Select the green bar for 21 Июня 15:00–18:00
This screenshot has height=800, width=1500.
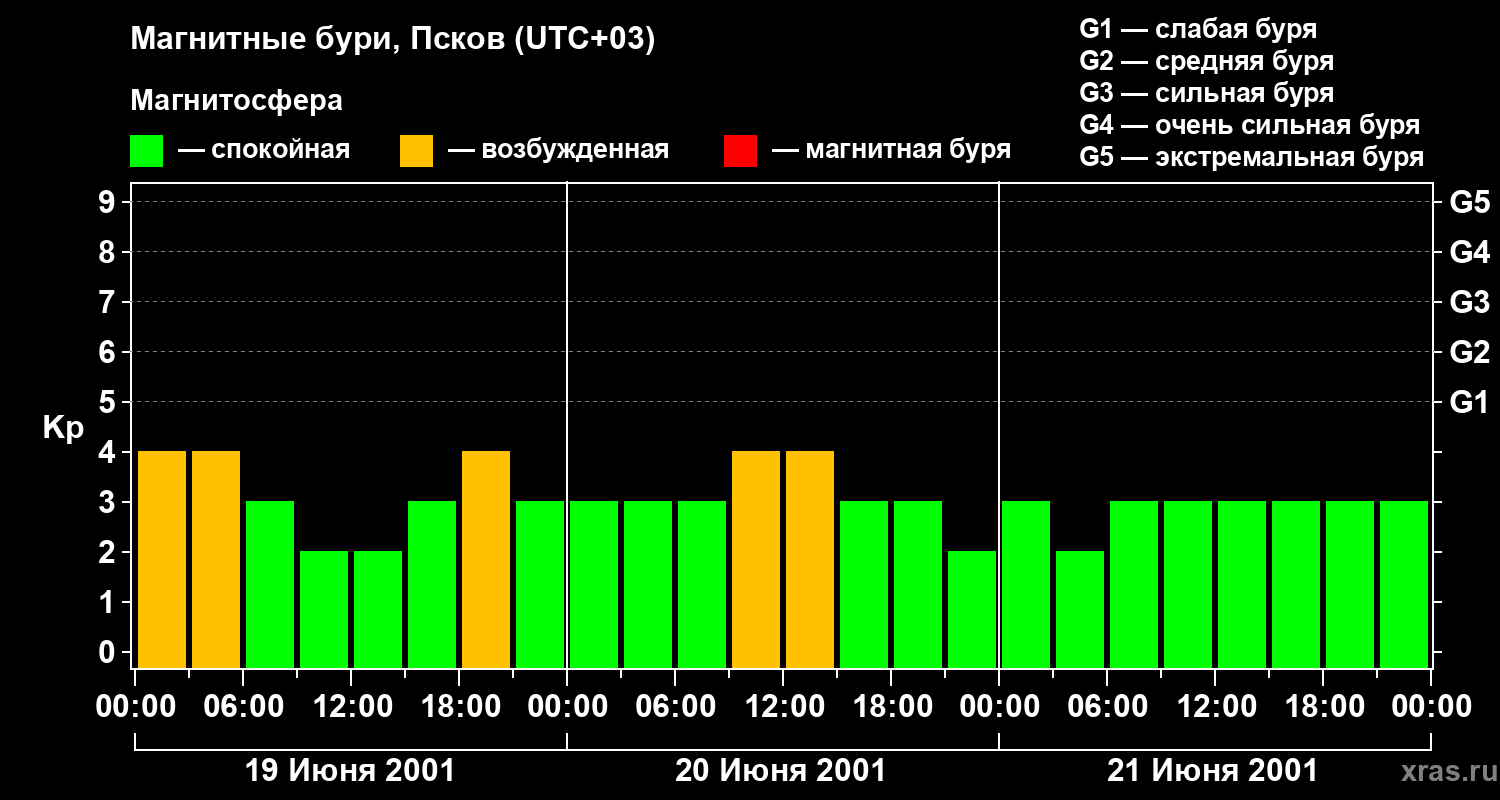(1296, 584)
